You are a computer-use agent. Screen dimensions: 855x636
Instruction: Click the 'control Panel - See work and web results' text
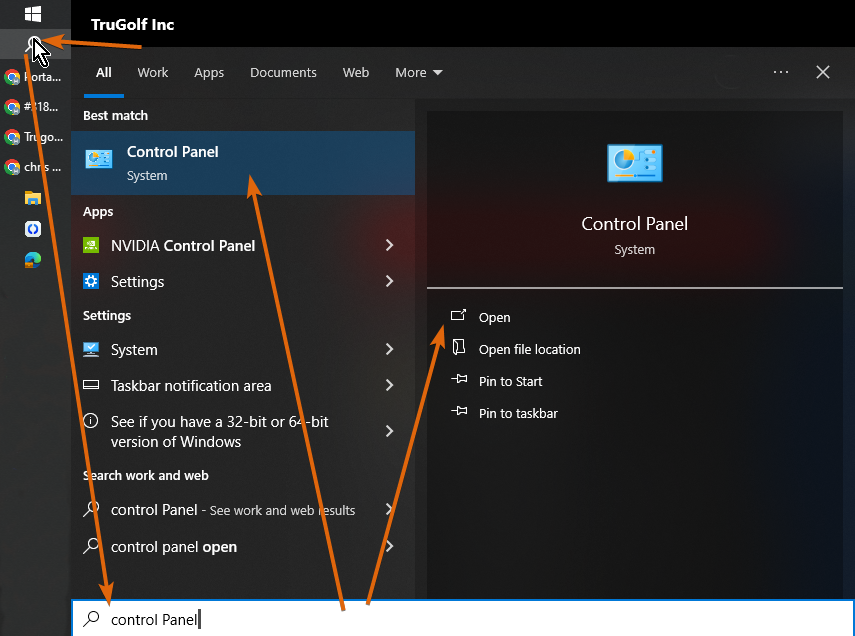(x=233, y=509)
